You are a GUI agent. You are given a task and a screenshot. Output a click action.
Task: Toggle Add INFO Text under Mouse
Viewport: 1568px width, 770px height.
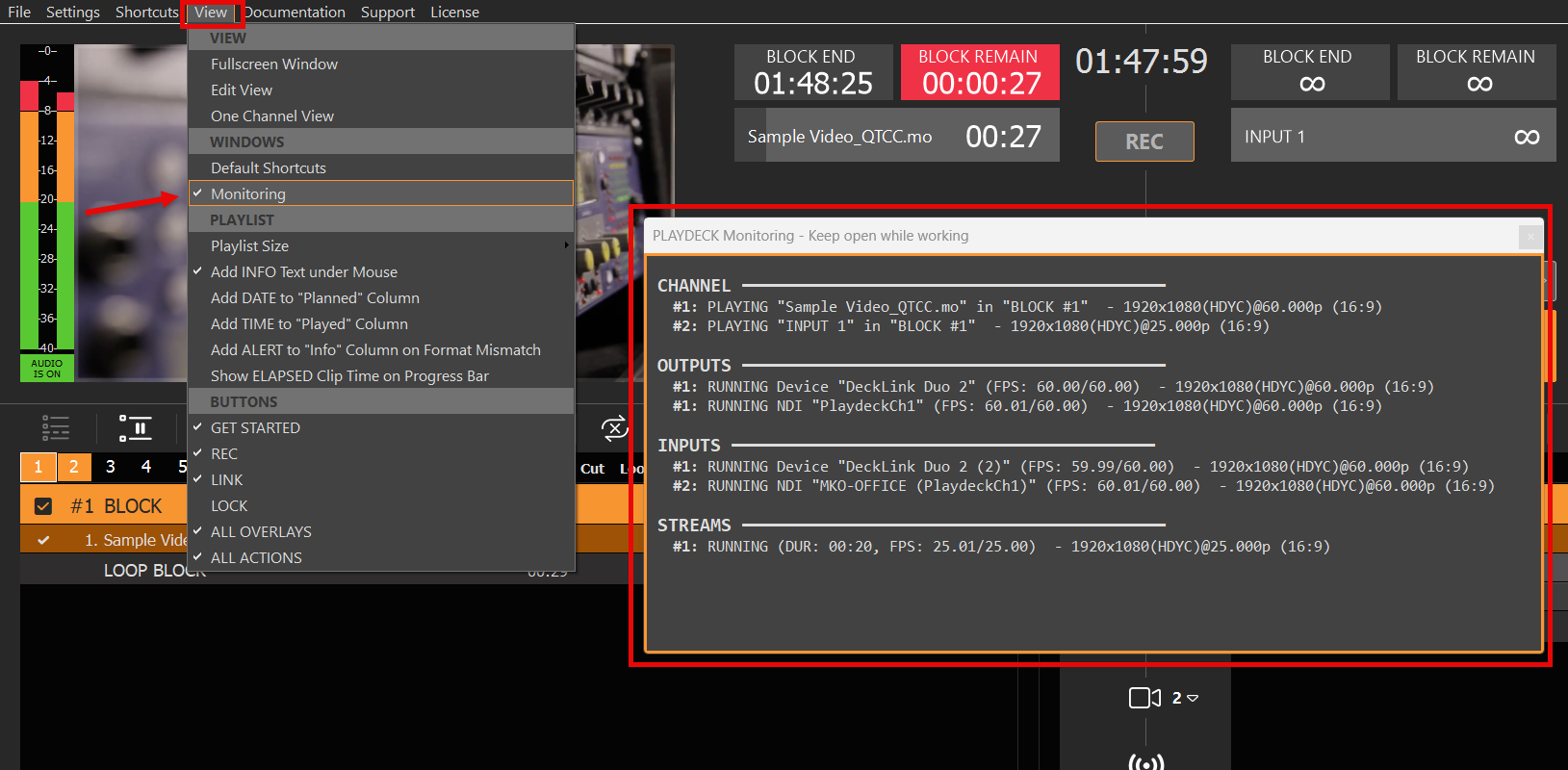tap(381, 271)
